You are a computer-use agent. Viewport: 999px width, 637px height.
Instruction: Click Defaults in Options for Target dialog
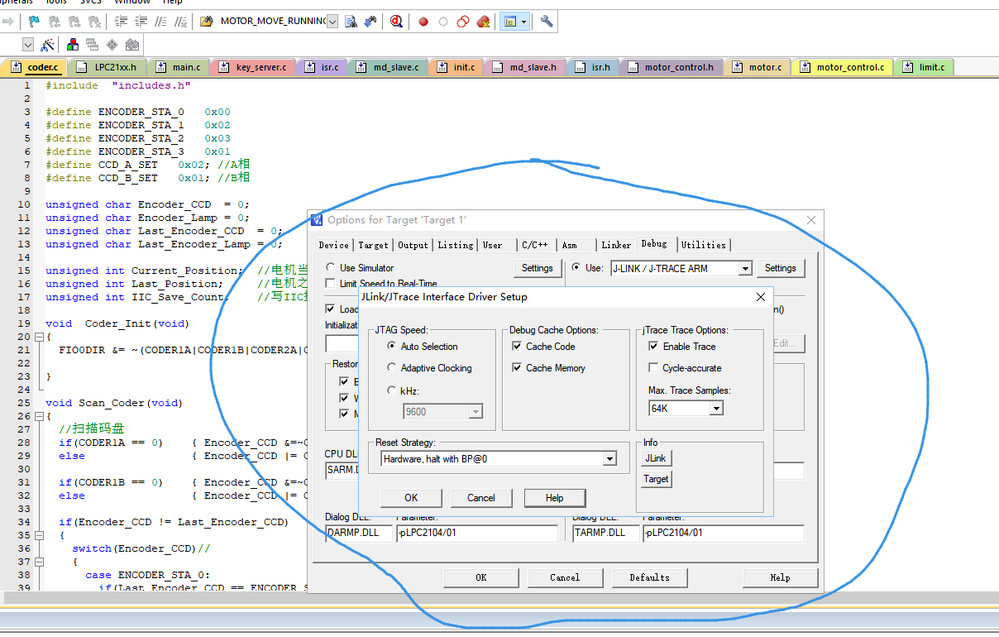(649, 577)
